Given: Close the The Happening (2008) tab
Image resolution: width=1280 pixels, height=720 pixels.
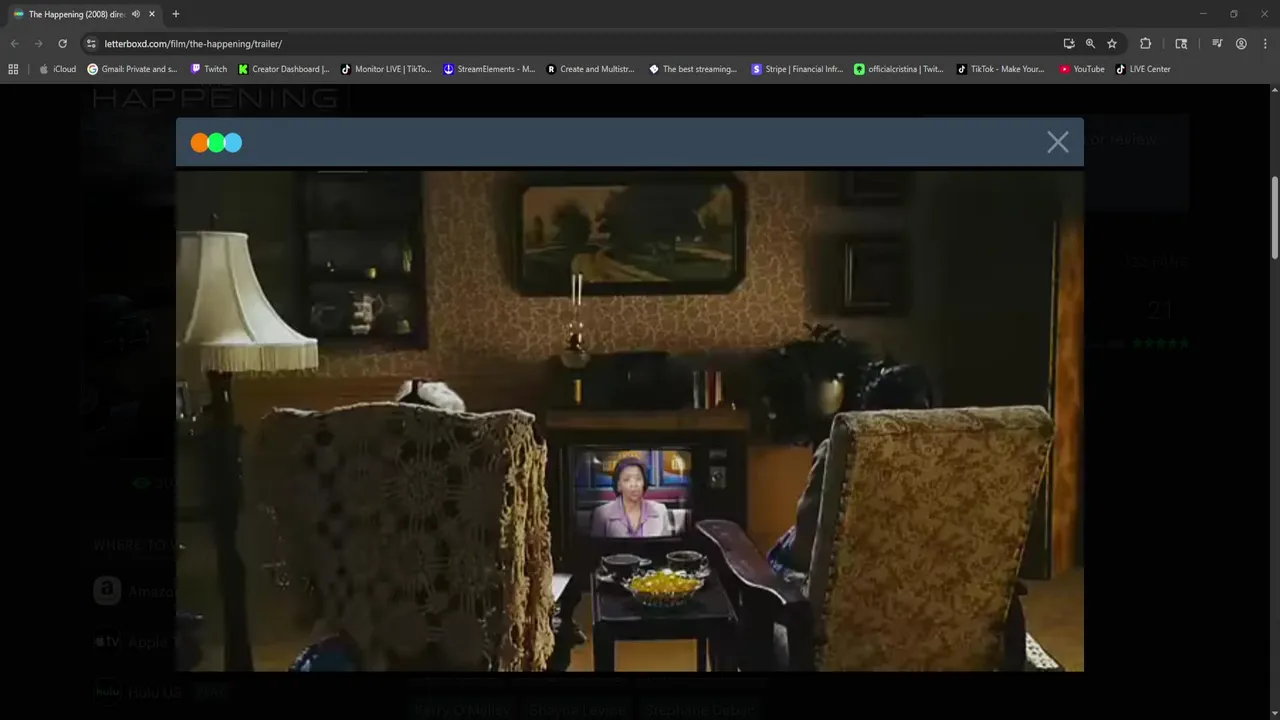Looking at the screenshot, I should pyautogui.click(x=152, y=14).
